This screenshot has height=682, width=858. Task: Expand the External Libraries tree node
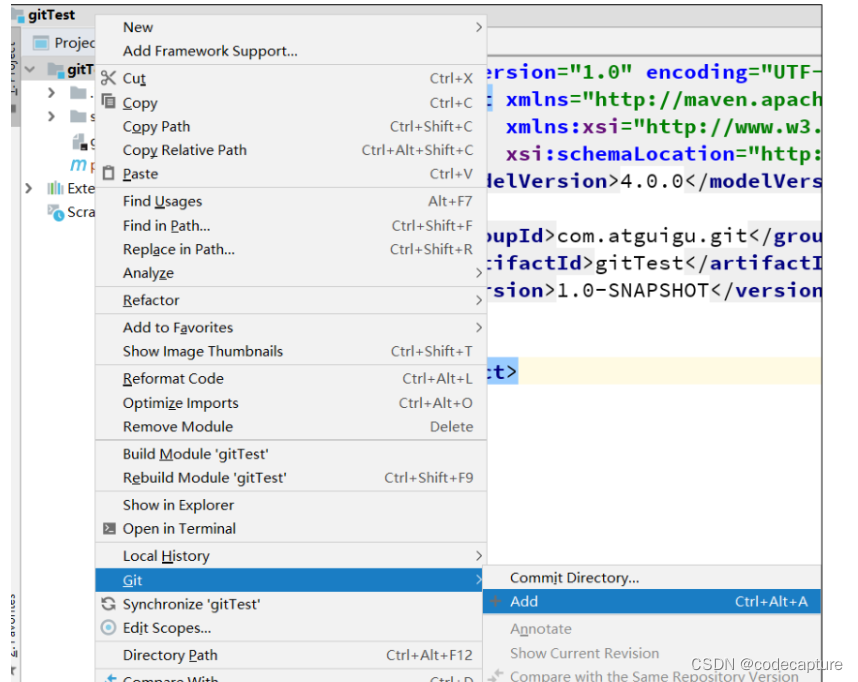tap(28, 188)
